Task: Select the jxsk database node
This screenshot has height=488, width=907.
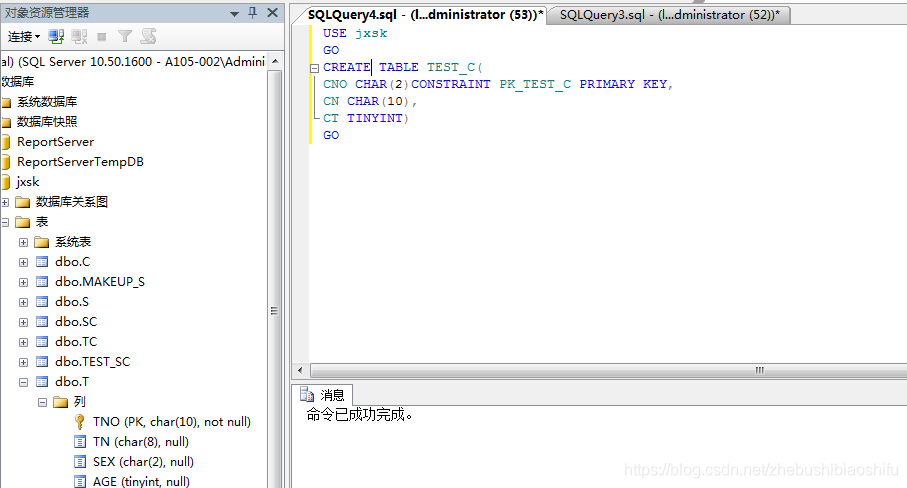Action: [28, 182]
